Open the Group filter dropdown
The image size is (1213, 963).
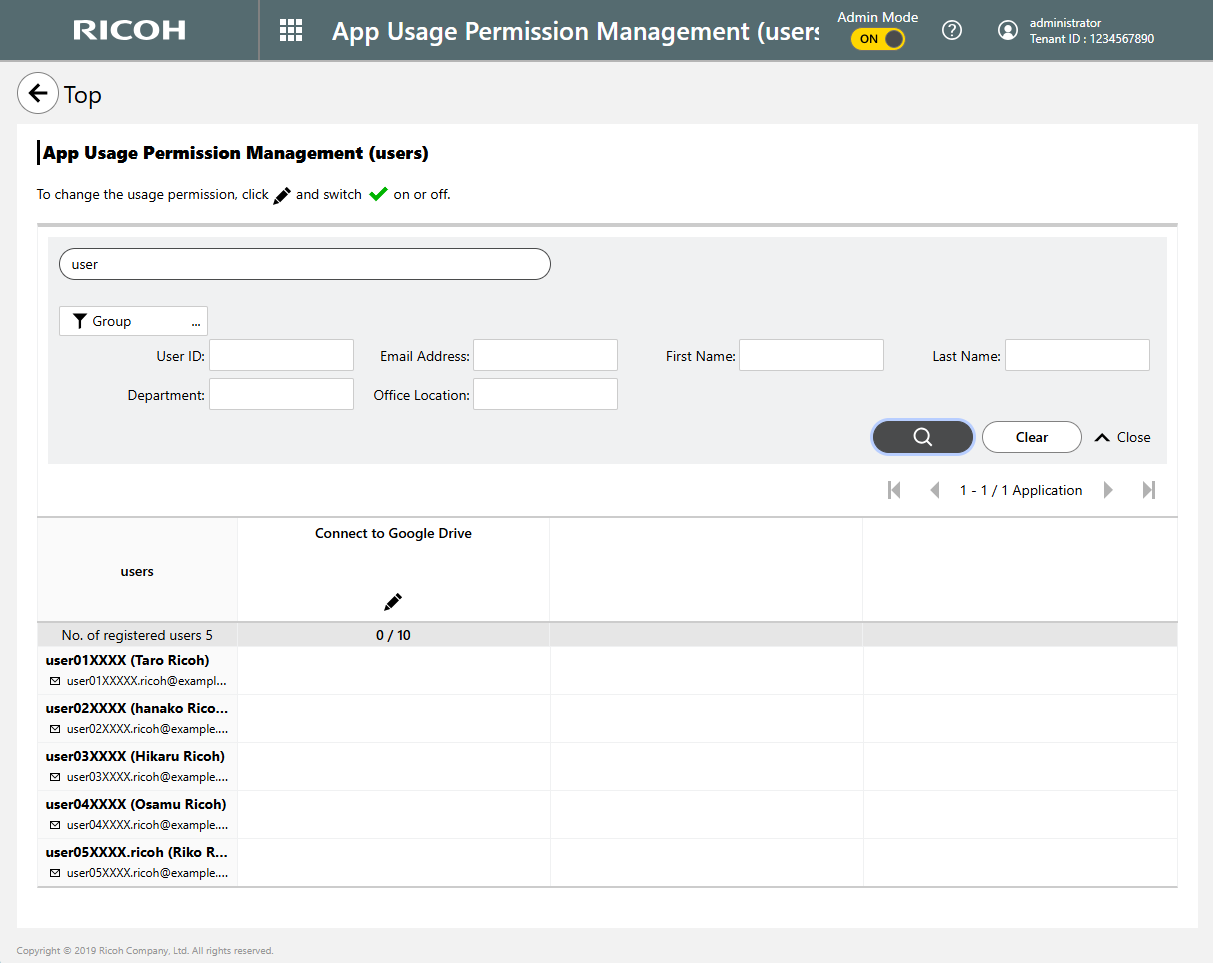(x=133, y=321)
